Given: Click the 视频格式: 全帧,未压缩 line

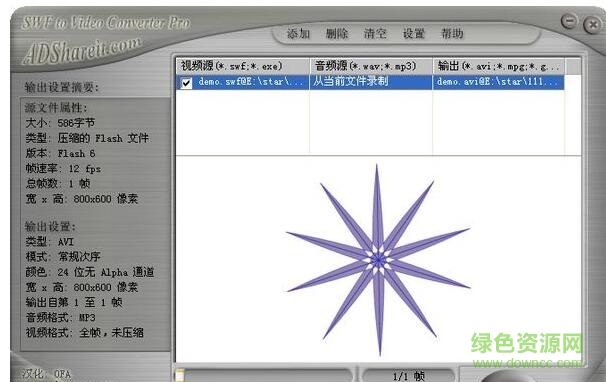Looking at the screenshot, I should (85, 333).
